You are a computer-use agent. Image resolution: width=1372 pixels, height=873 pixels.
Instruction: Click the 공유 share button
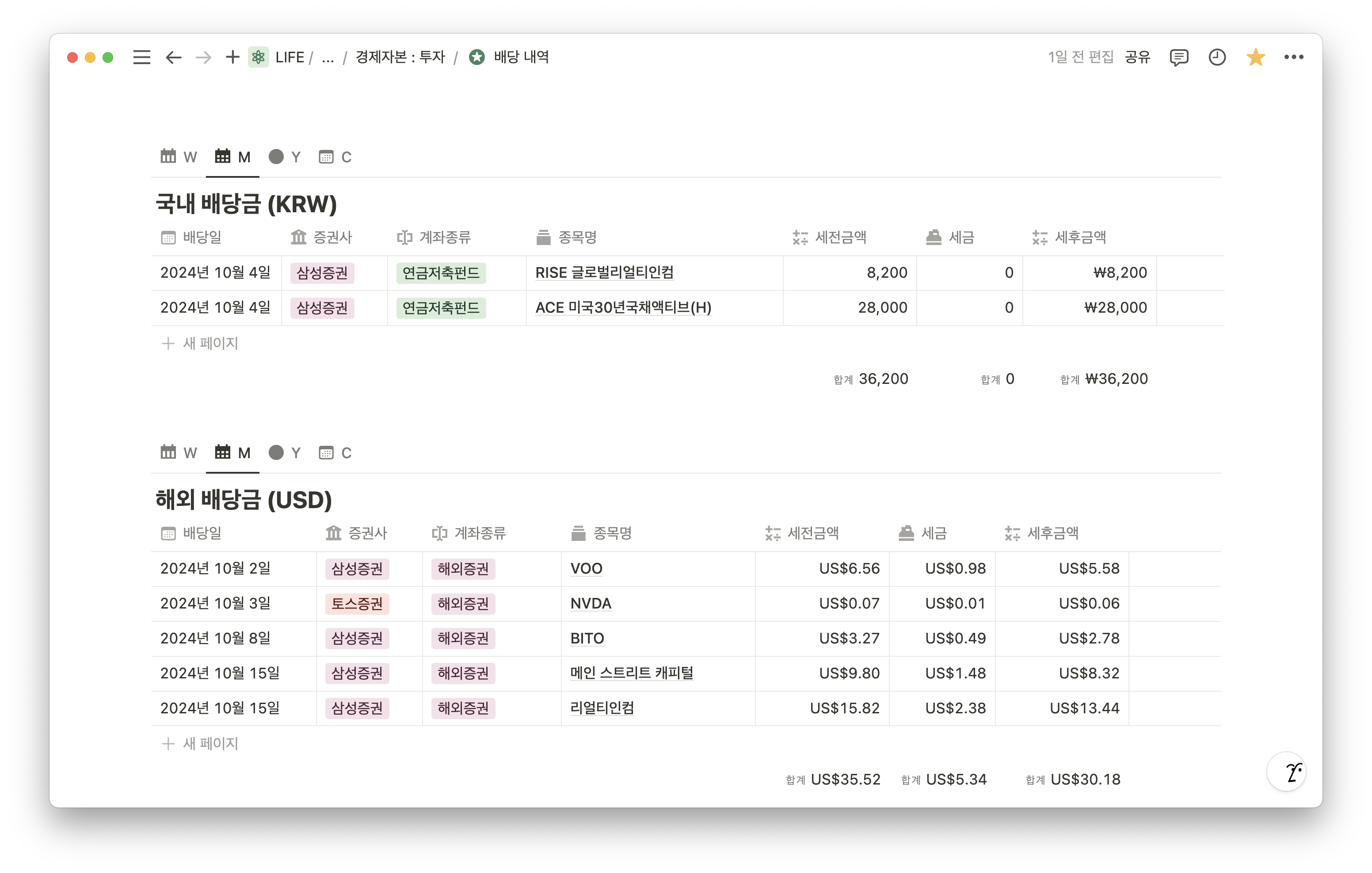[1137, 57]
